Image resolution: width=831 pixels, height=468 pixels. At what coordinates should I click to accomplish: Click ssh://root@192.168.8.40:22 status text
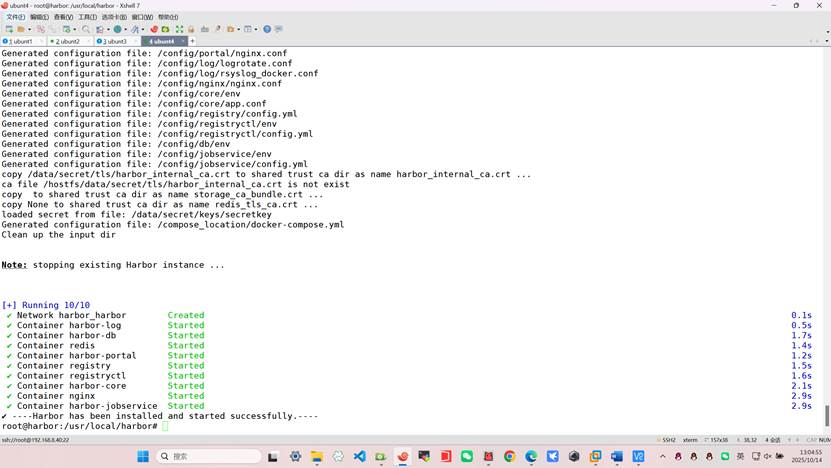pyautogui.click(x=36, y=440)
